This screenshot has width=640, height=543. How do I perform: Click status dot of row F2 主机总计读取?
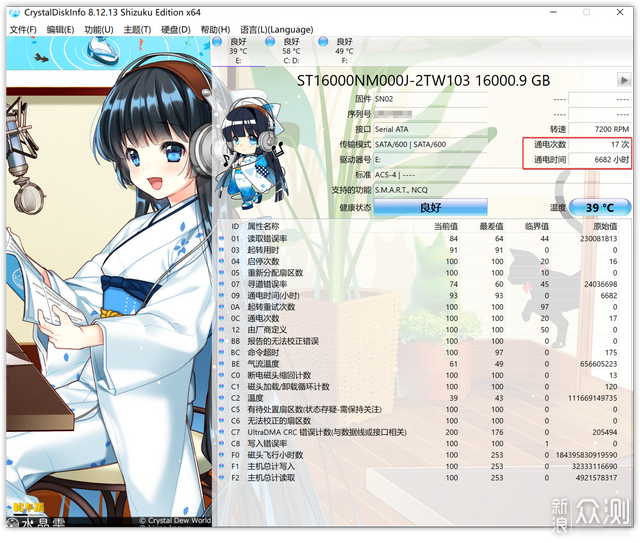222,478
